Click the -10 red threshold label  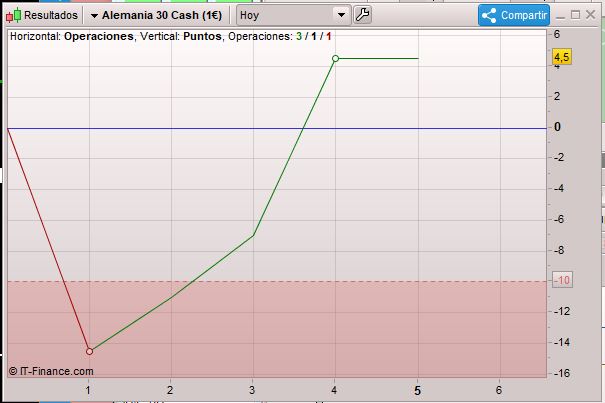(562, 280)
